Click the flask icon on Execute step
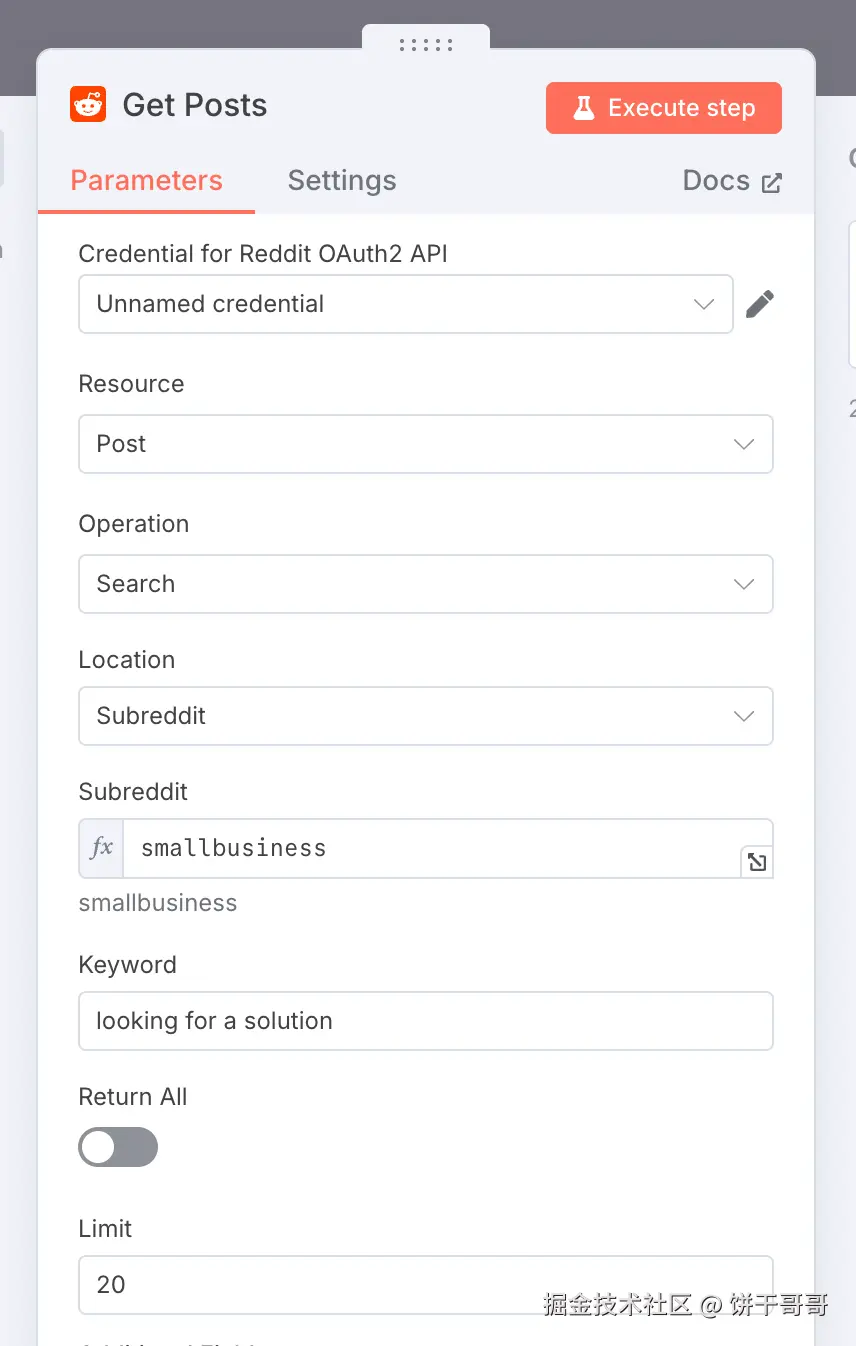The image size is (856, 1346). [x=584, y=108]
